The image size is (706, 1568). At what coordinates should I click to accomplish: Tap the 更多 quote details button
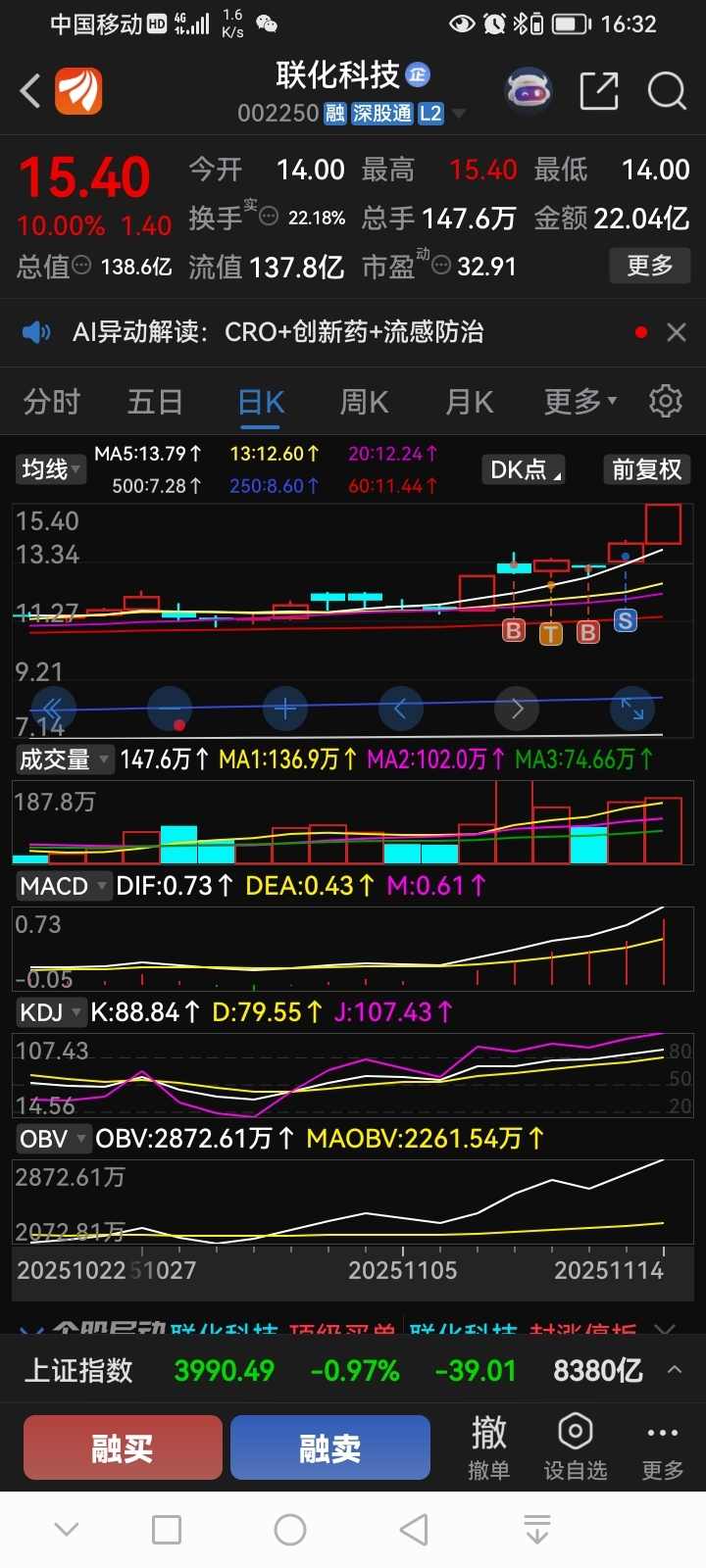pos(650,266)
